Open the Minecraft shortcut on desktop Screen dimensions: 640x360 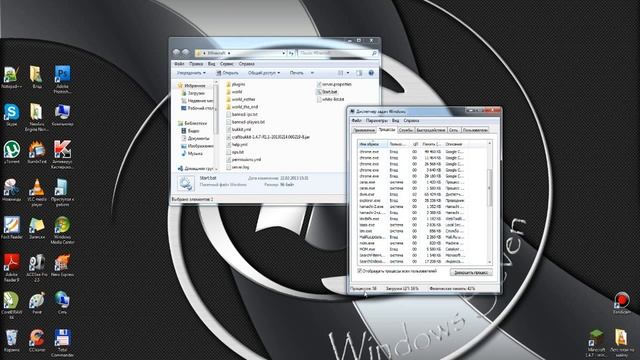coord(596,344)
